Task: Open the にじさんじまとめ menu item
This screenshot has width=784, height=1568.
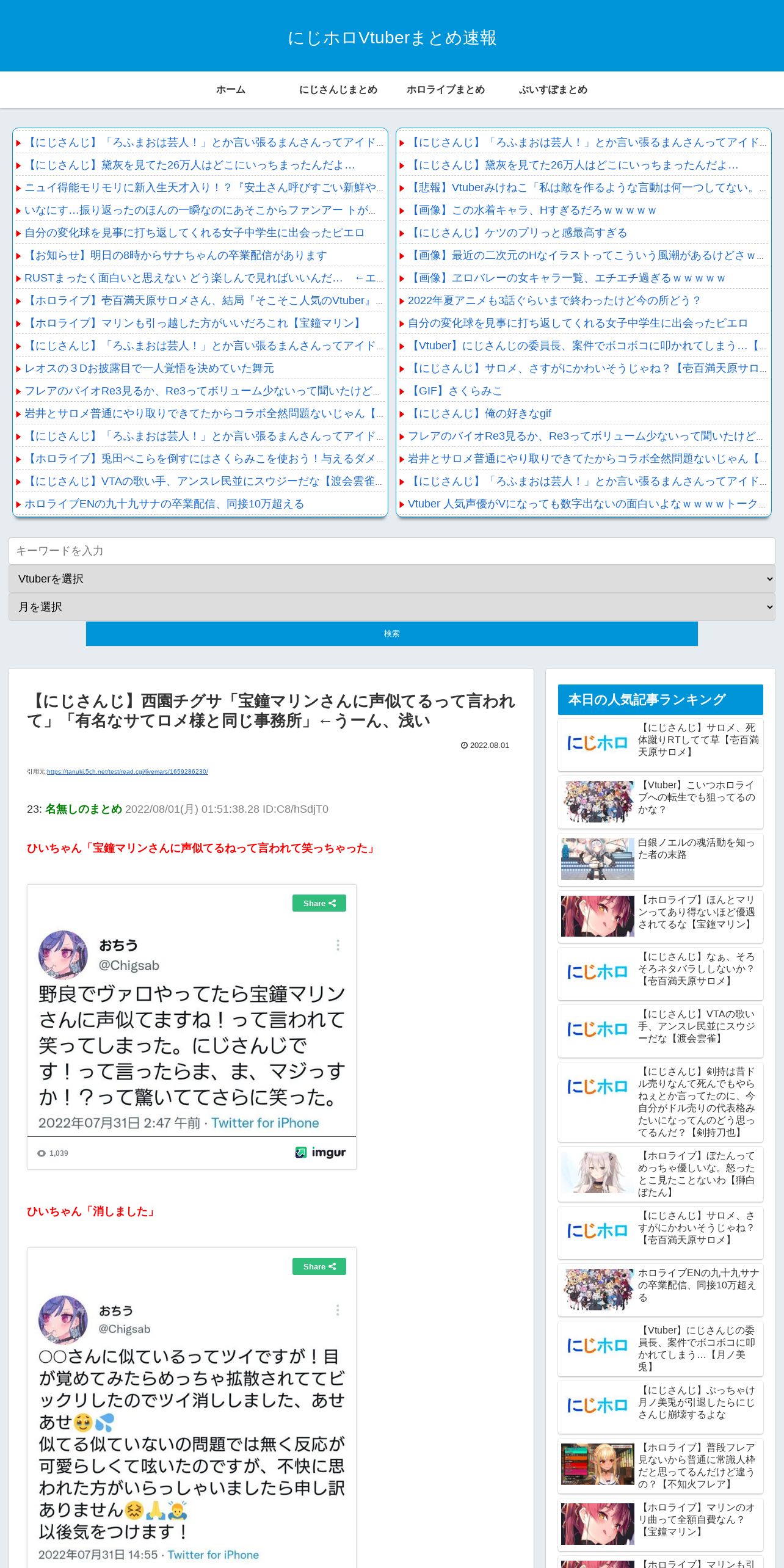Action: coord(338,90)
